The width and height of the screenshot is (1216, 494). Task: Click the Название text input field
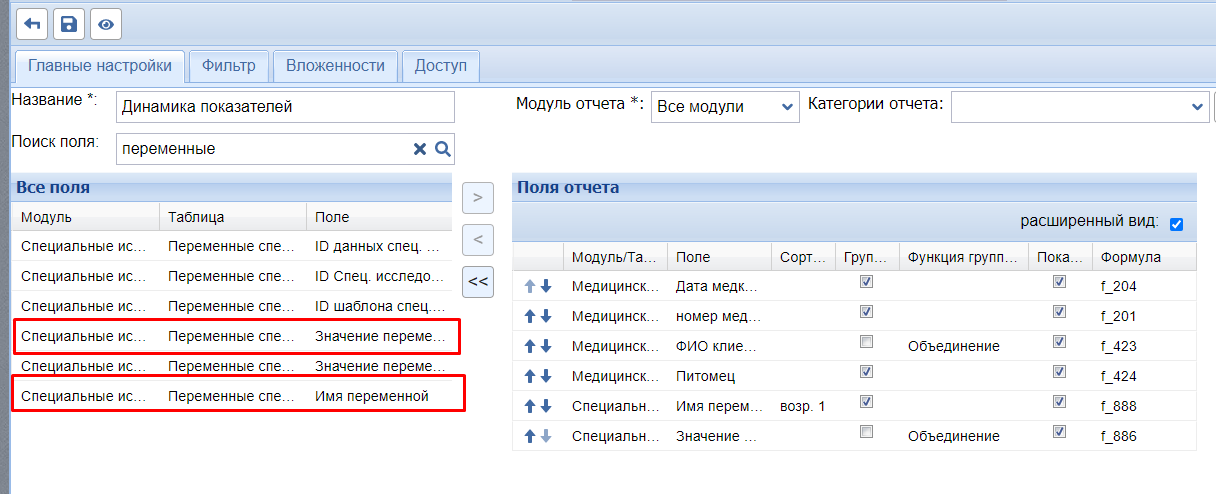(285, 107)
